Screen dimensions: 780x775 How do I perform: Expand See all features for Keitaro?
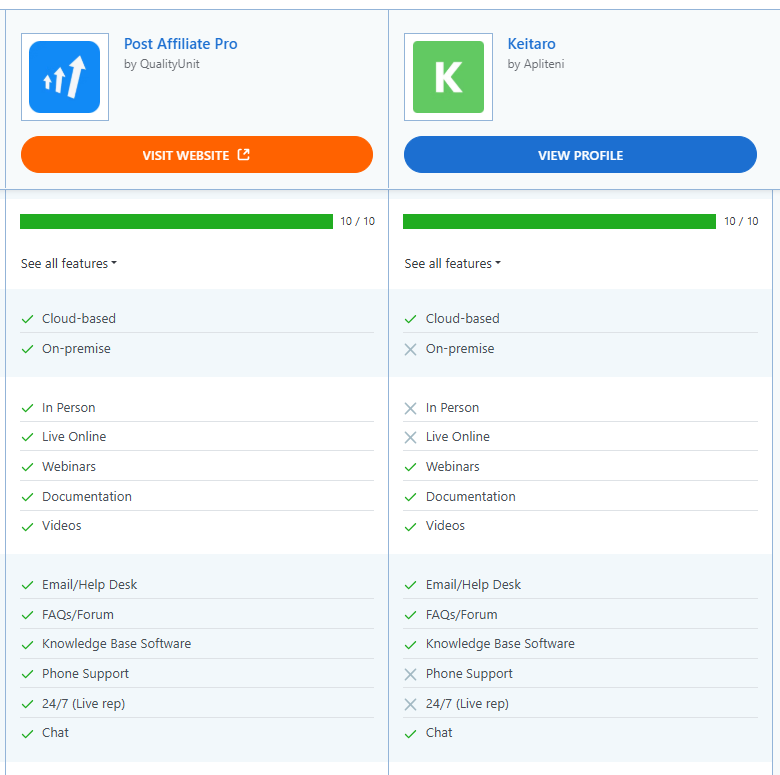click(x=452, y=264)
